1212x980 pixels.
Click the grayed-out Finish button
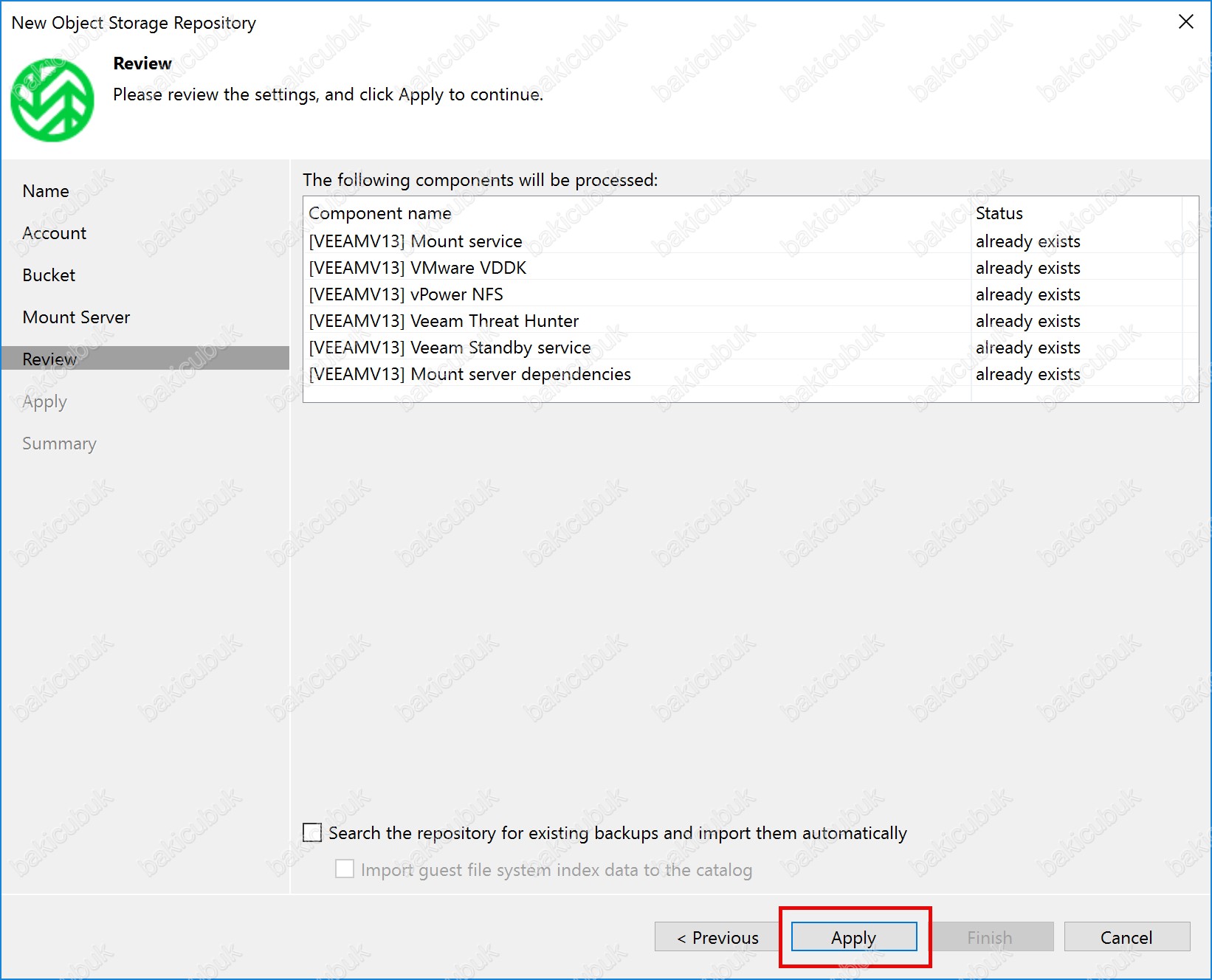[989, 937]
